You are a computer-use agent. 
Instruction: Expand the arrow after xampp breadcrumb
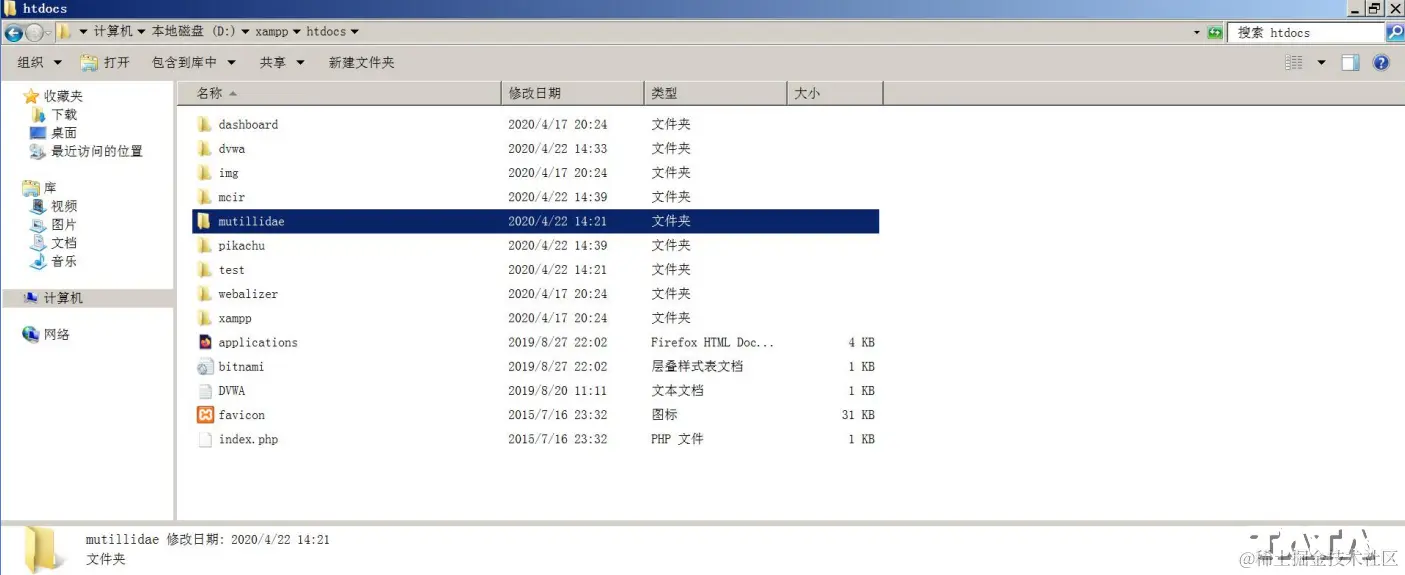coord(297,32)
